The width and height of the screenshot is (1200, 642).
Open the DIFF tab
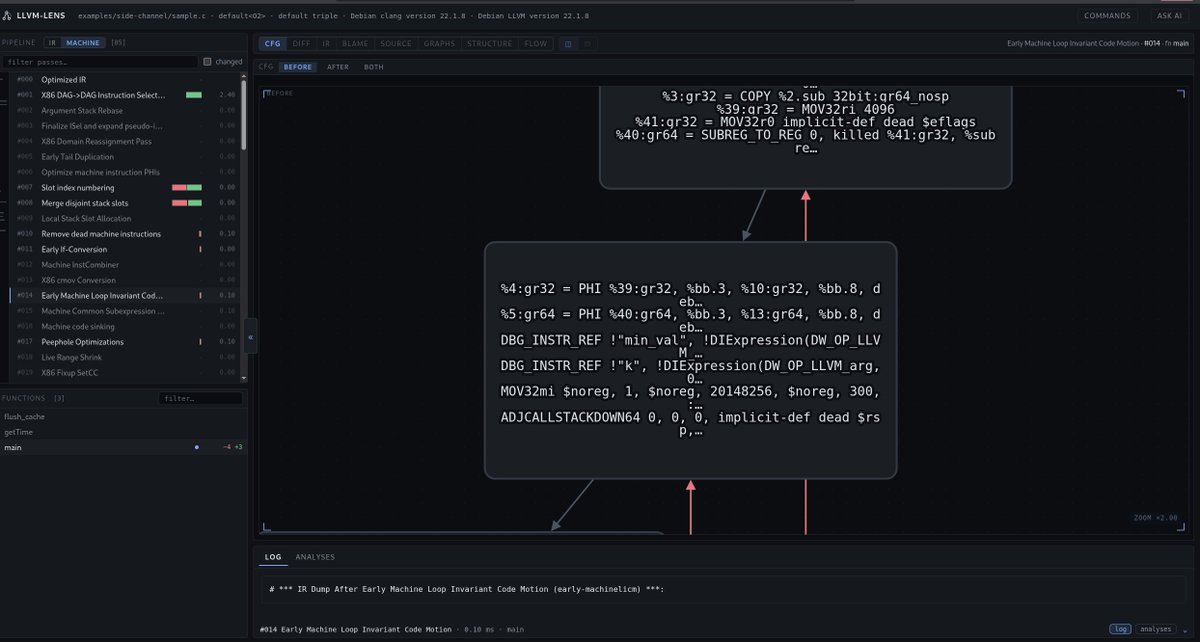coord(301,44)
